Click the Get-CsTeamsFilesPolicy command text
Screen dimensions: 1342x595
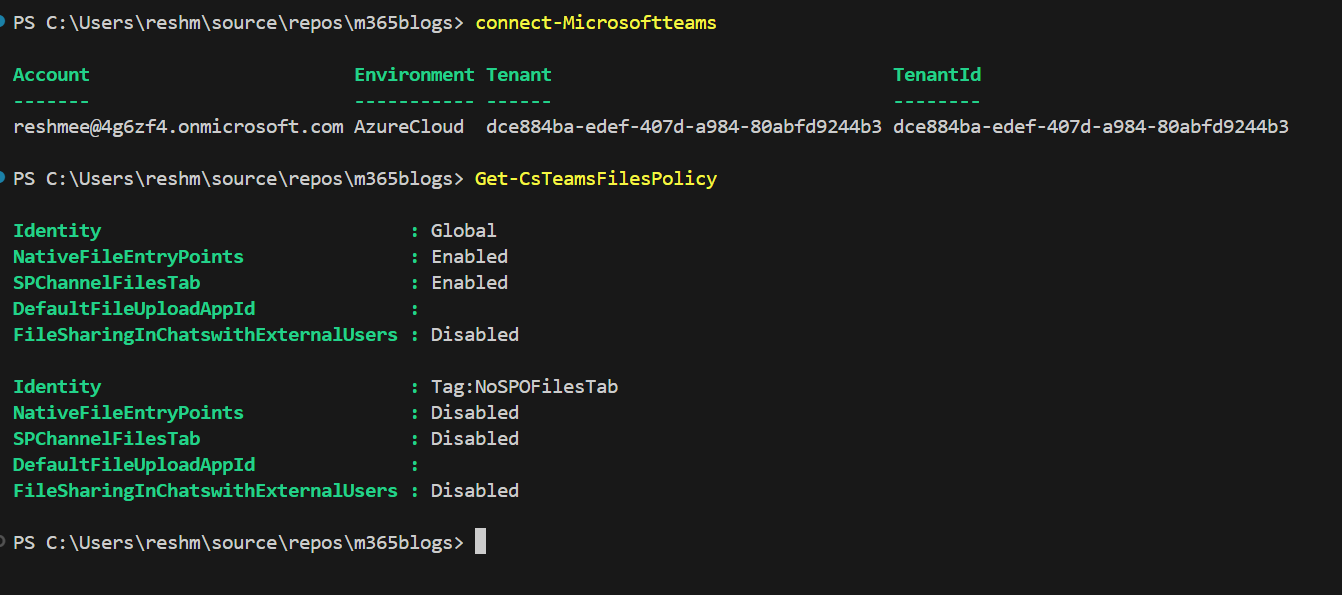point(596,179)
